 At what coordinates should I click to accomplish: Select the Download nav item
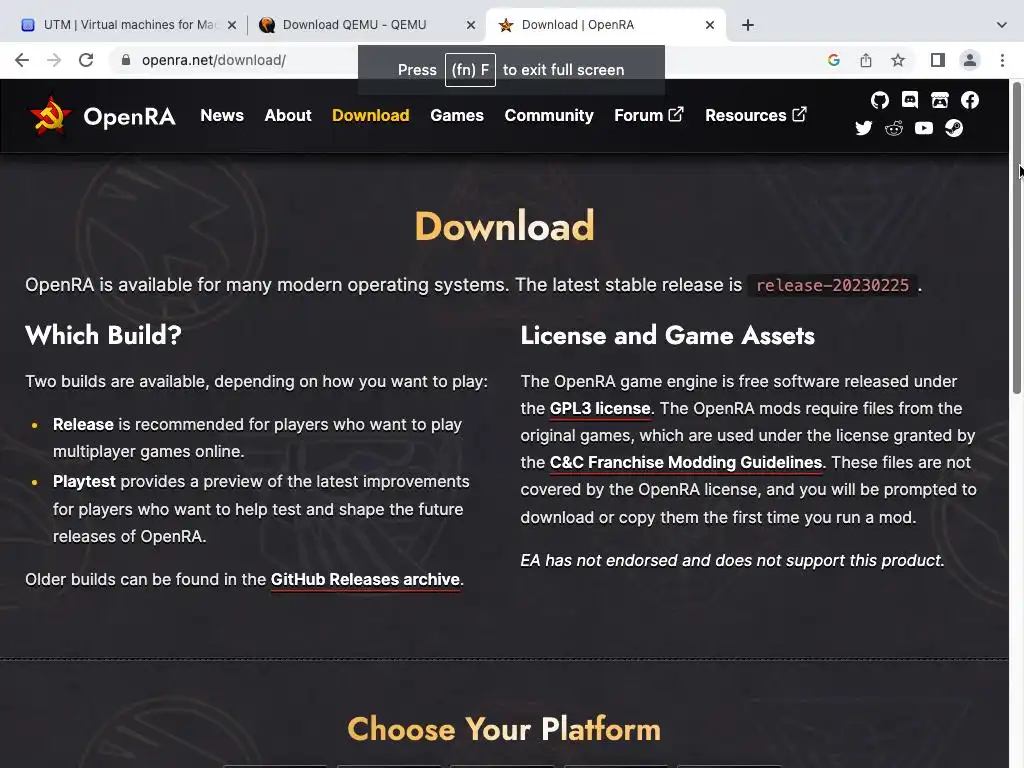(370, 116)
